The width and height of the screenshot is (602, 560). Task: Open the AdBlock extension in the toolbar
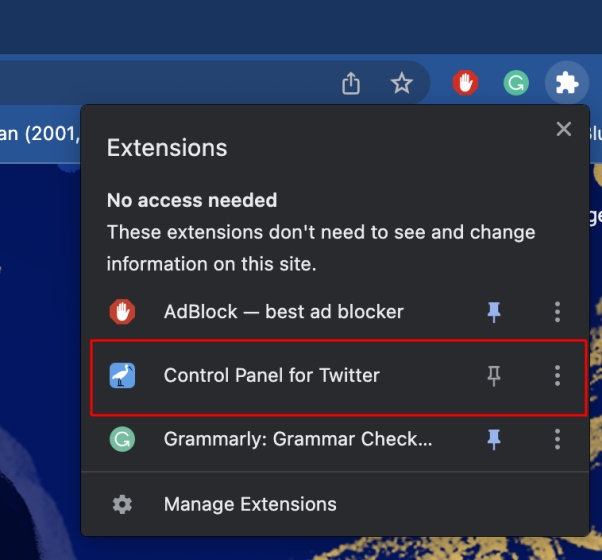(x=465, y=83)
